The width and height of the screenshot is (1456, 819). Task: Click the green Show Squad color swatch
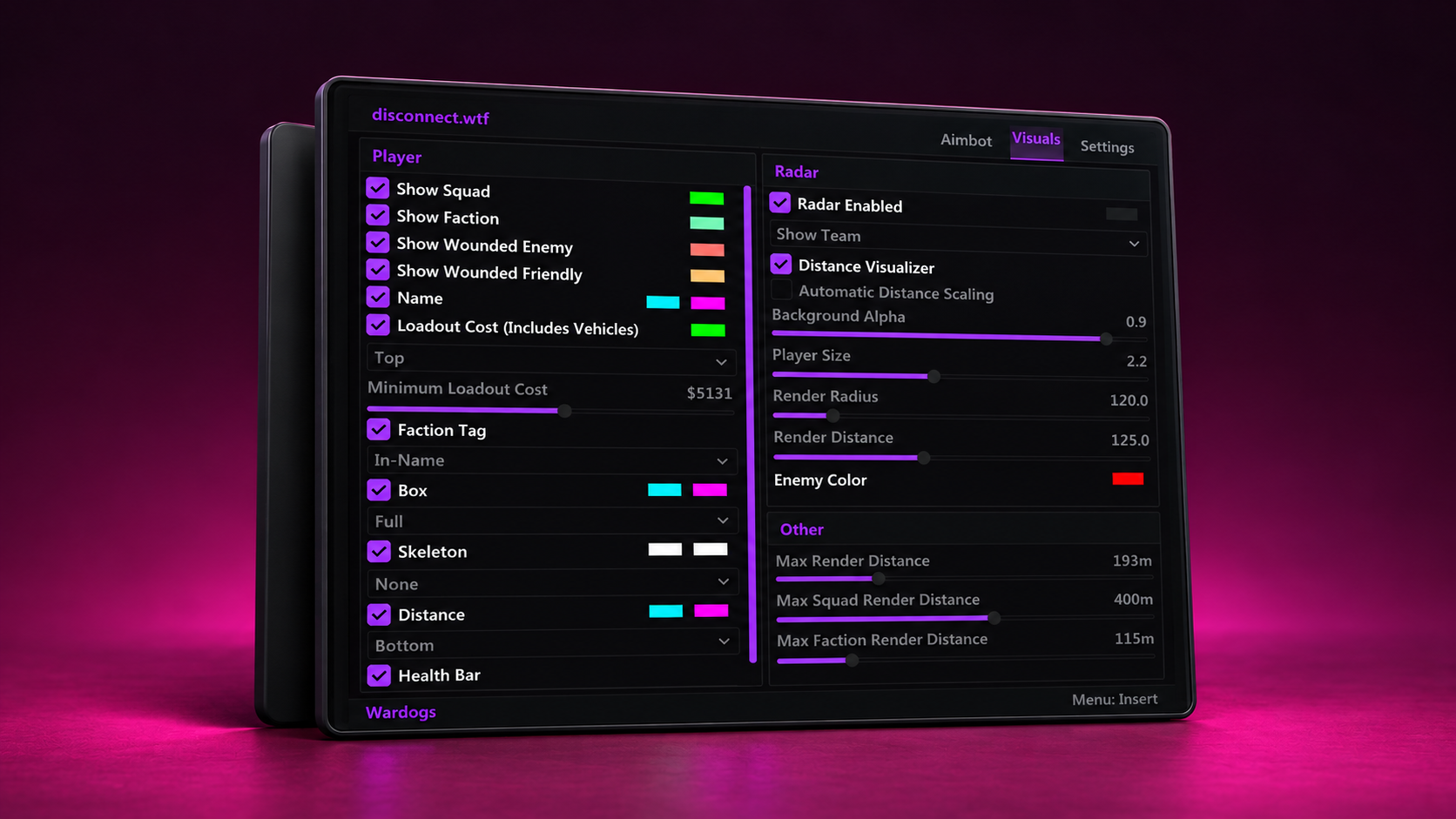click(706, 198)
